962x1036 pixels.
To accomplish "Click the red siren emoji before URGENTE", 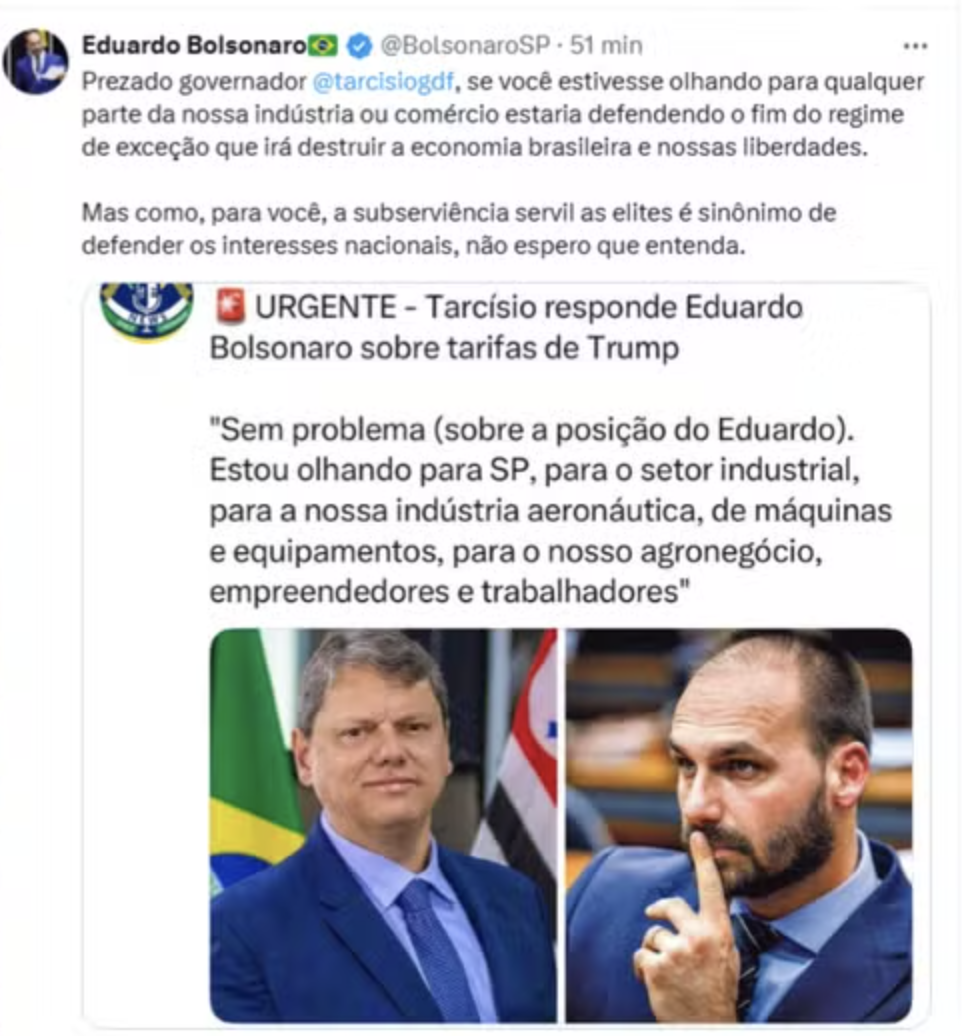I will 231,307.
